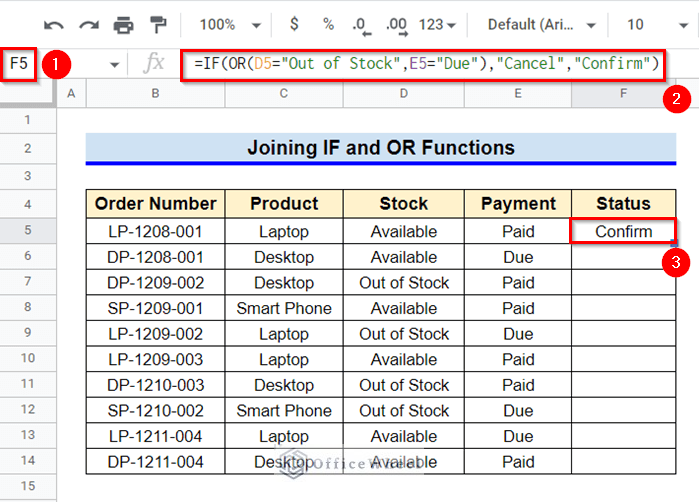This screenshot has width=699, height=502.
Task: Expand the Name box dropdown arrow
Action: coord(115,65)
